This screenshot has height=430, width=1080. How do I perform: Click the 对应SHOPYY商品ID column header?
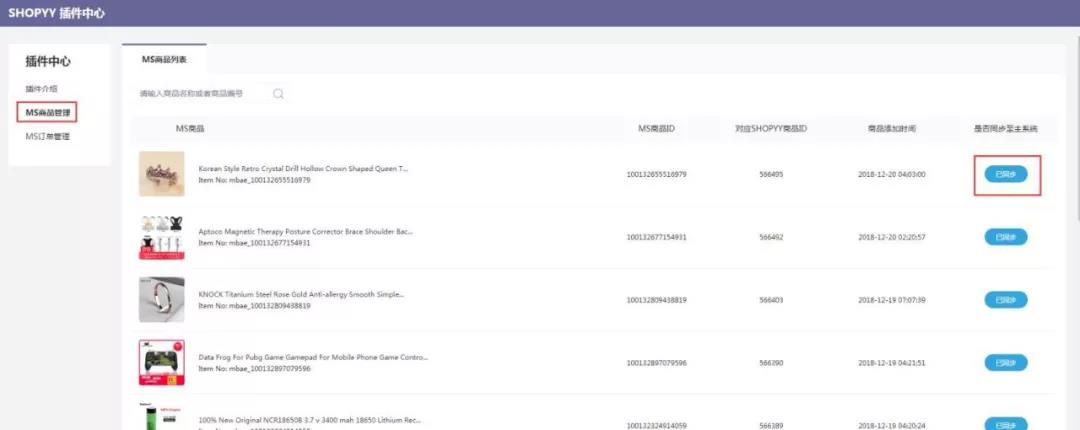pos(771,129)
